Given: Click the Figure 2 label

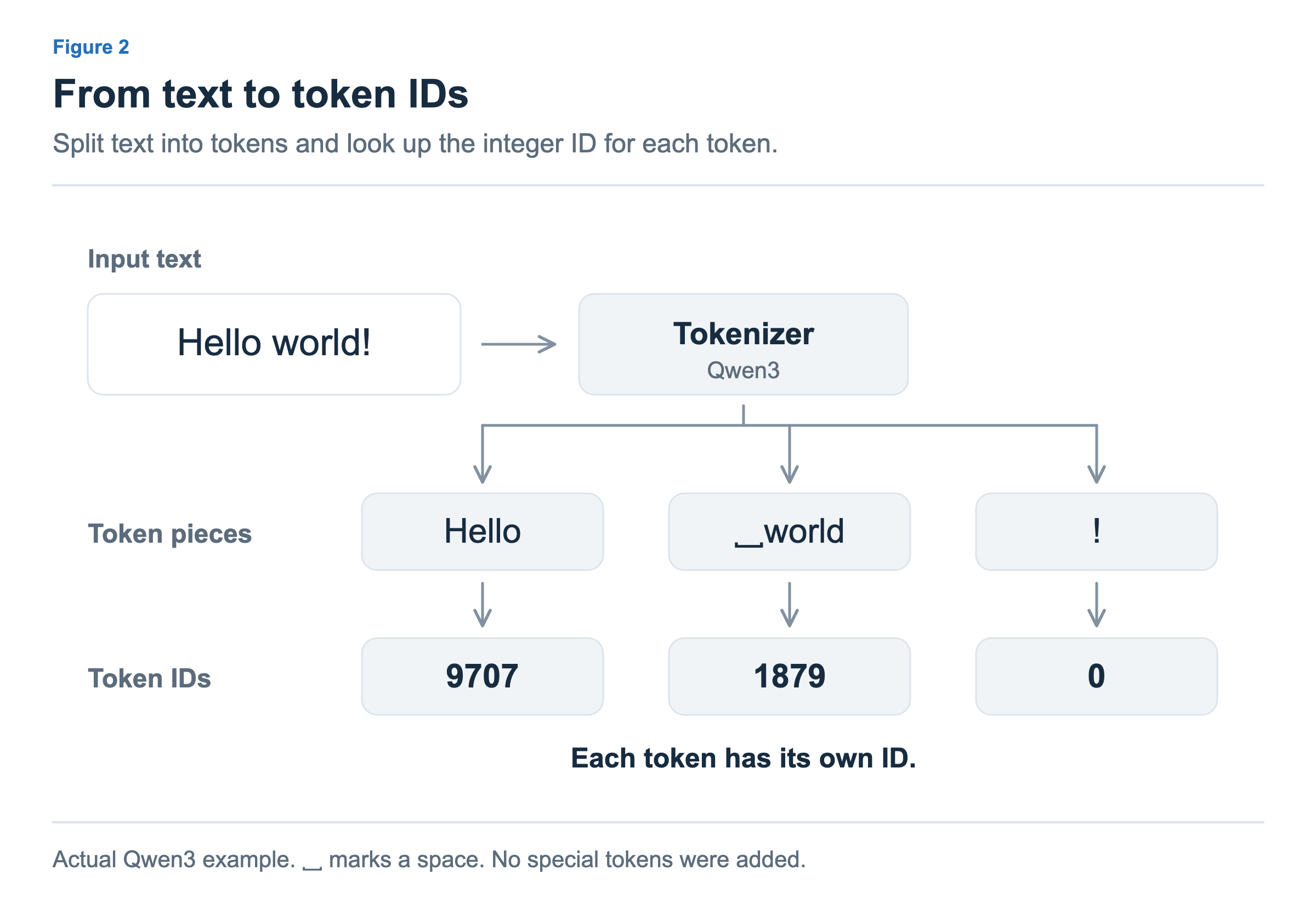Looking at the screenshot, I should (90, 47).
